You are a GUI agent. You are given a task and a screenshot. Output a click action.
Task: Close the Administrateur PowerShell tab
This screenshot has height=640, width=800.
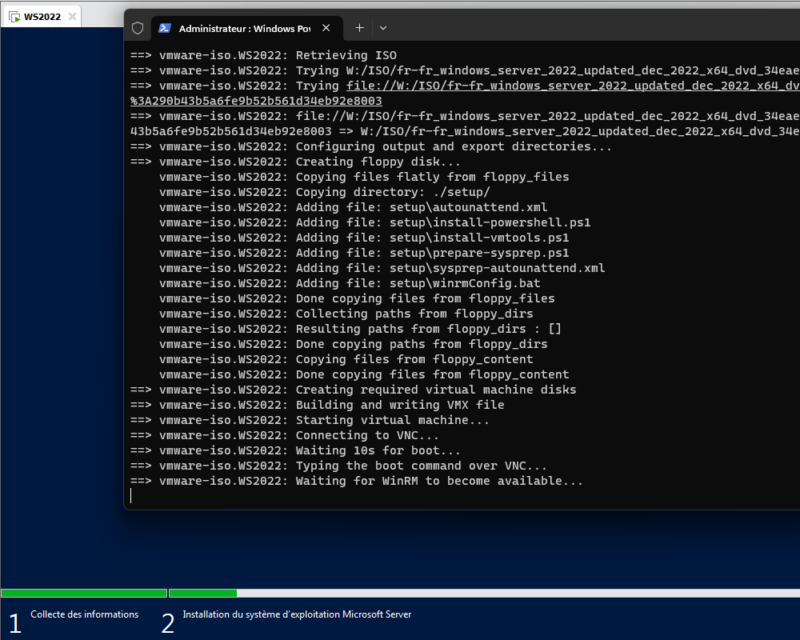point(325,28)
